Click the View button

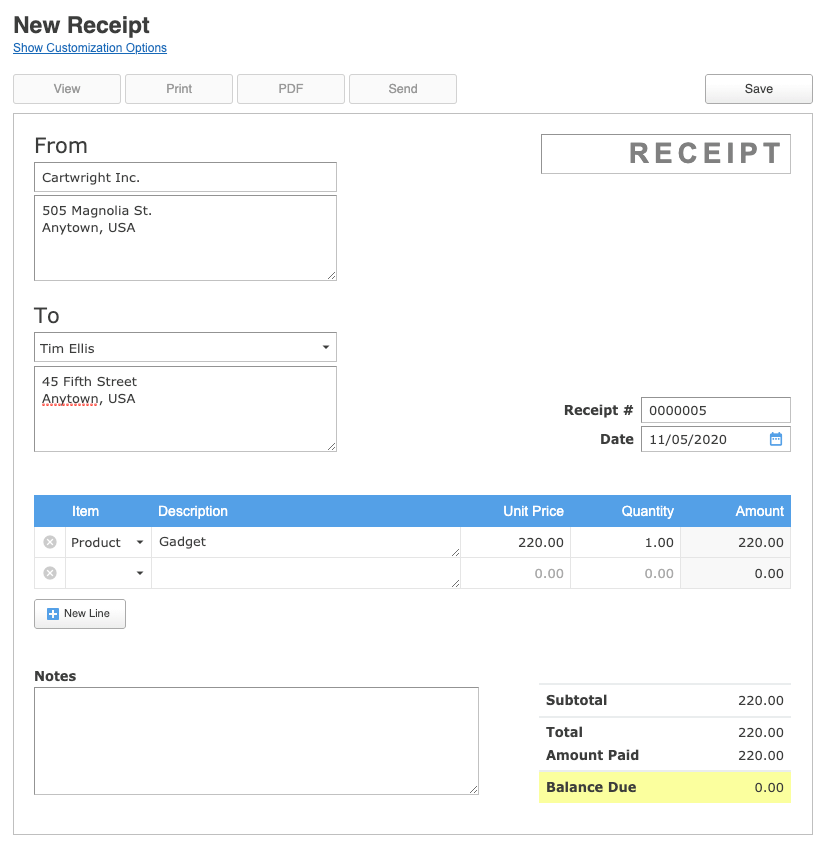click(67, 89)
